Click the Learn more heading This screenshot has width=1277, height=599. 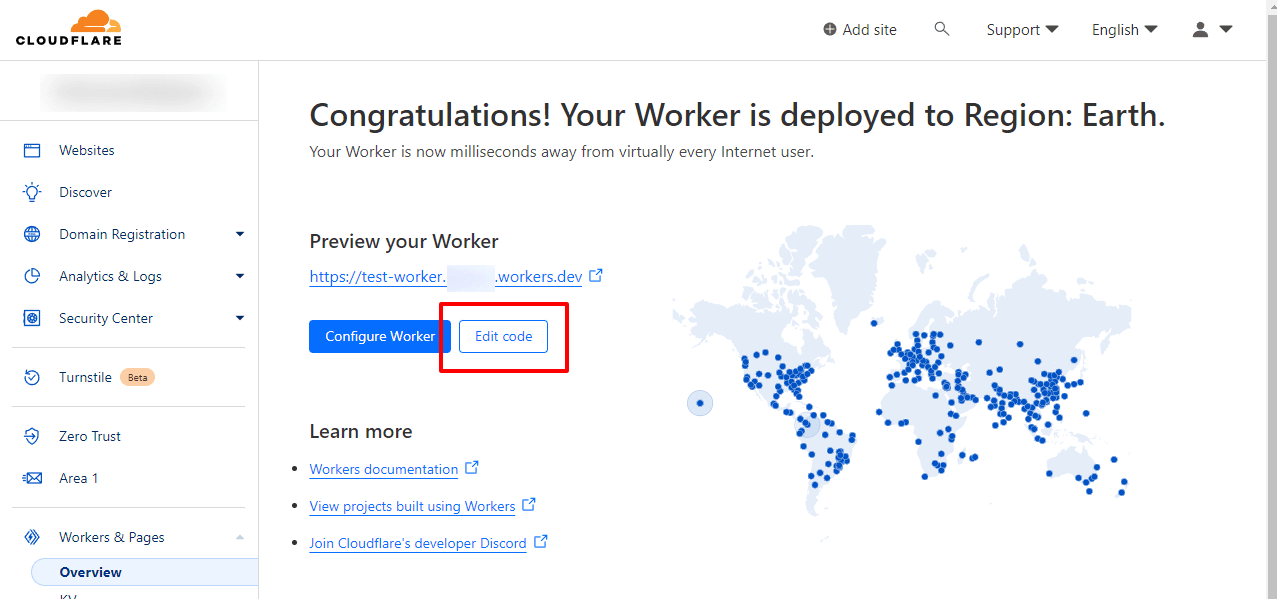tap(361, 431)
